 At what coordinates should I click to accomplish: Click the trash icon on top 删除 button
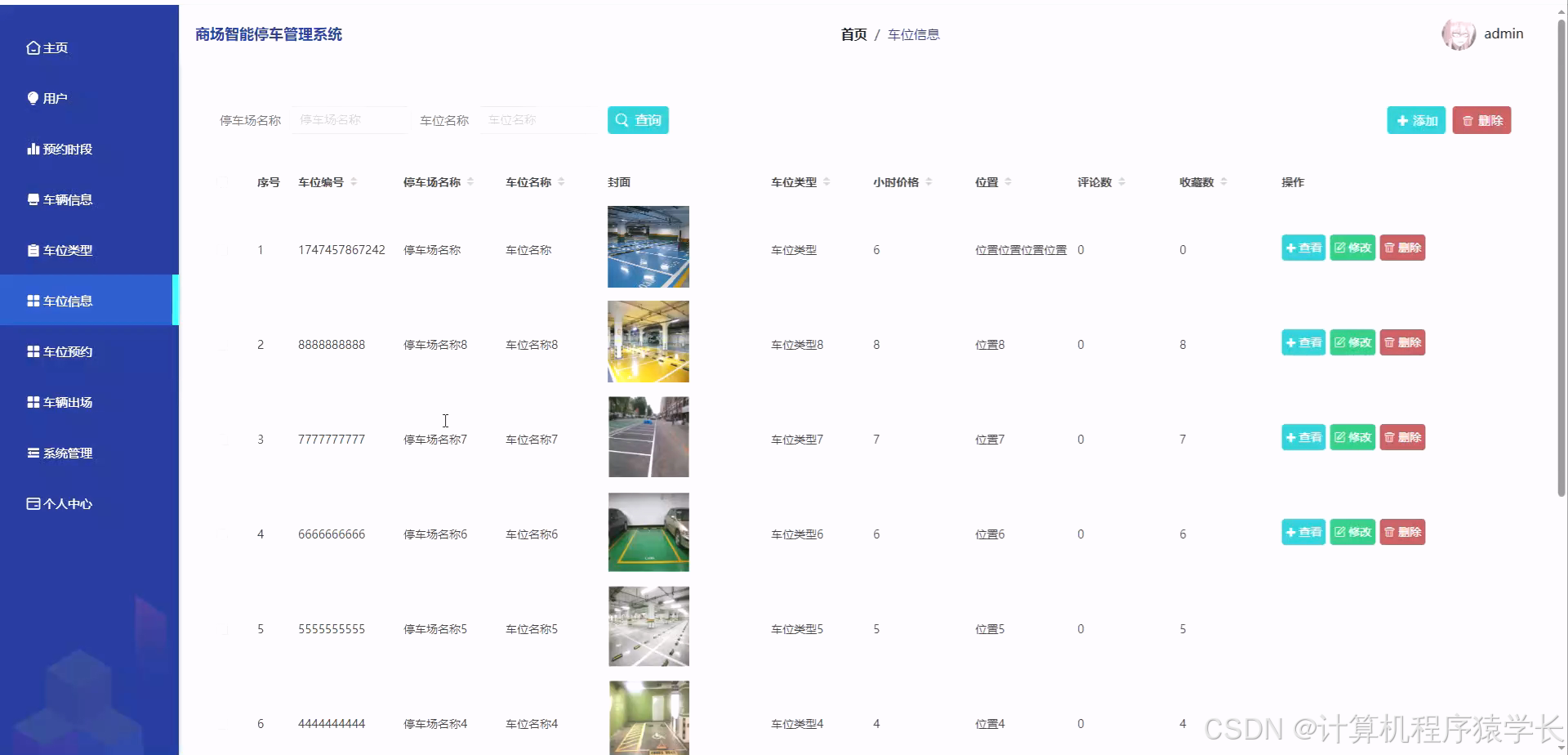(1468, 119)
